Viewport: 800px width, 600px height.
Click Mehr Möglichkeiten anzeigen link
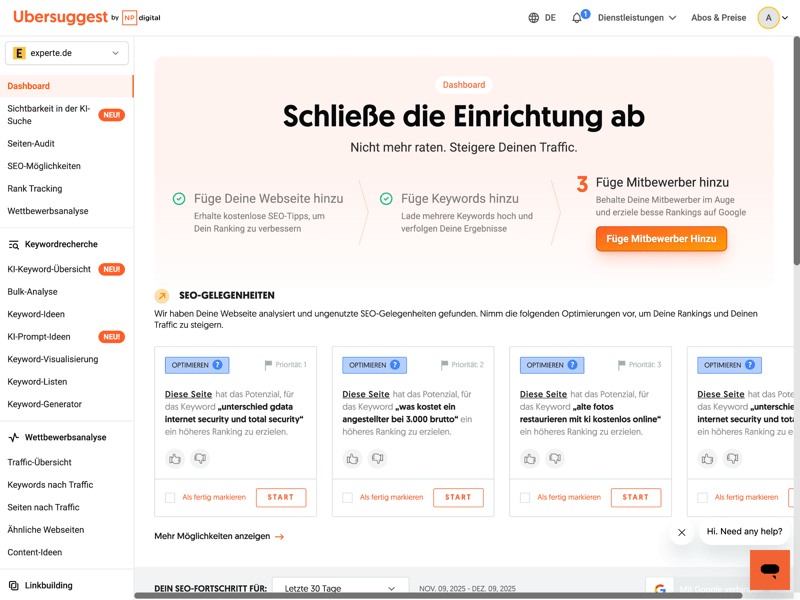tap(219, 536)
